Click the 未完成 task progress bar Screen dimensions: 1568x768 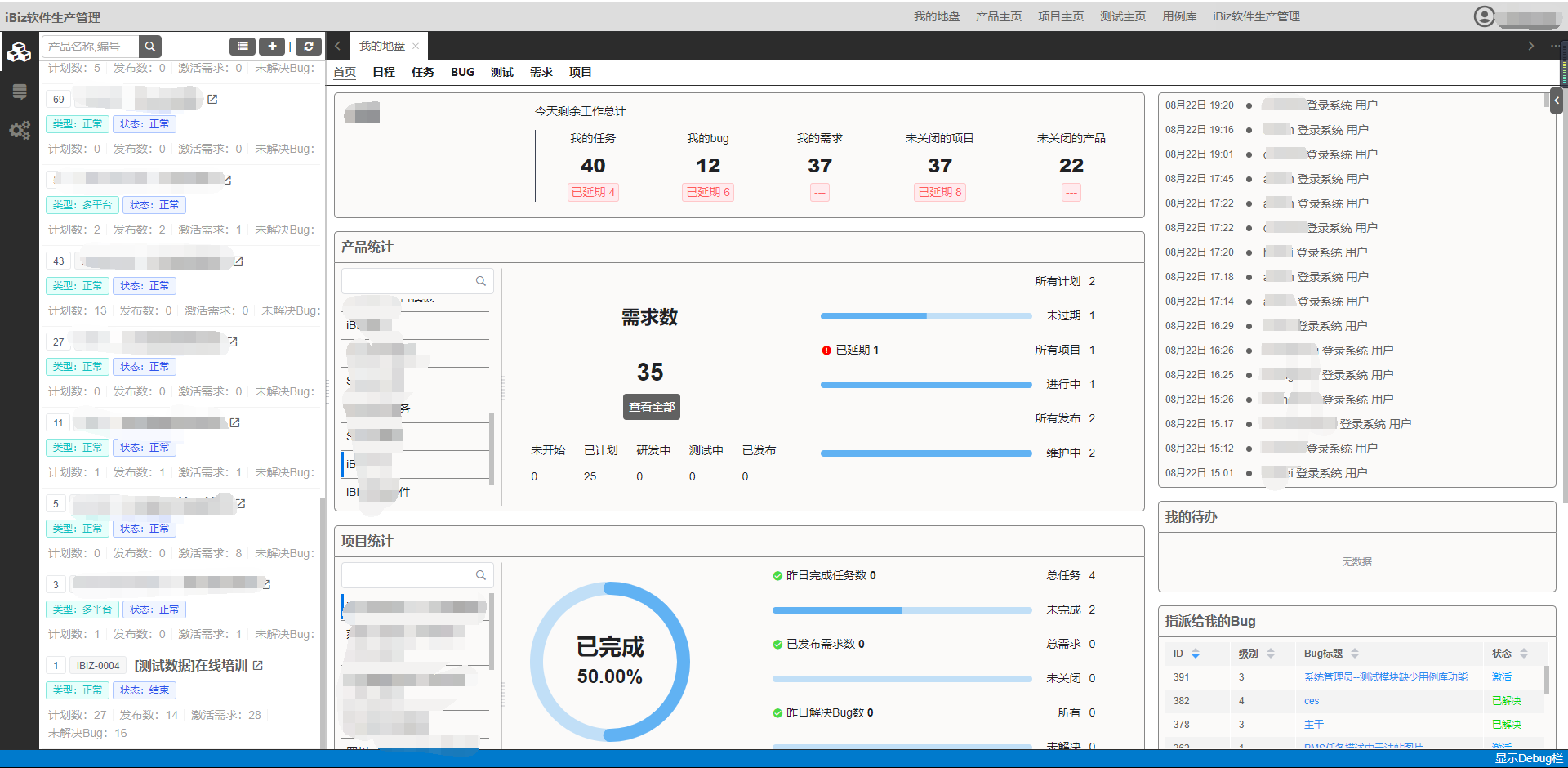pos(902,610)
